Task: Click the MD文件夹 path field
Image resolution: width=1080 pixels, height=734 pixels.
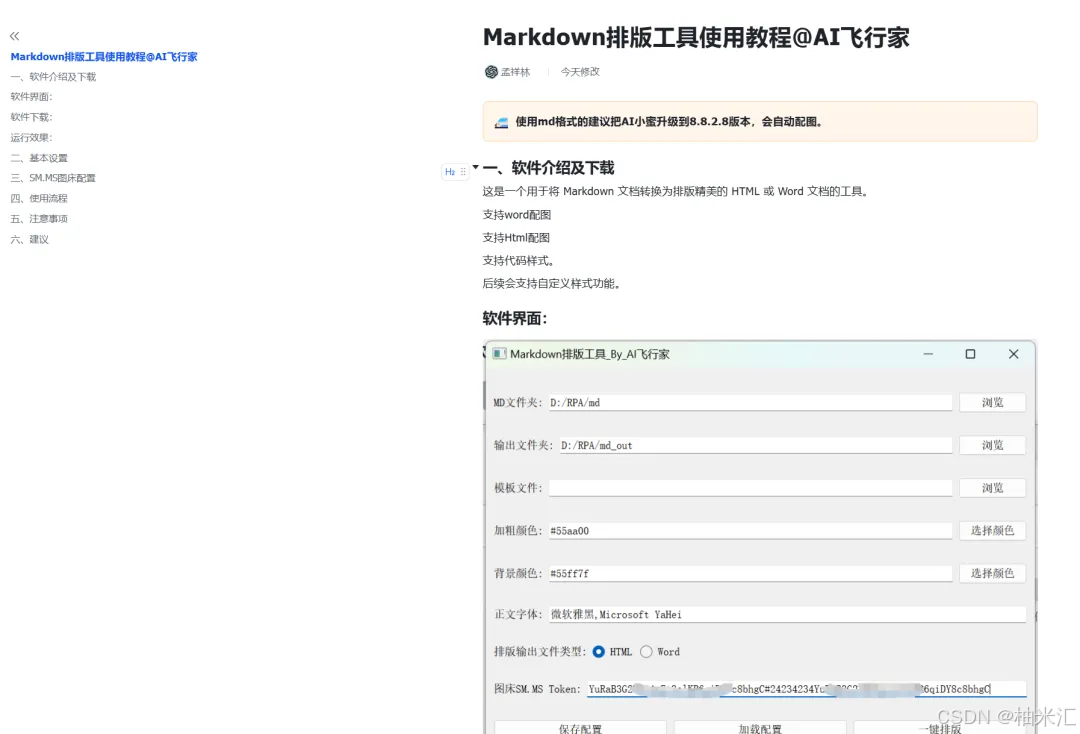Action: point(750,403)
